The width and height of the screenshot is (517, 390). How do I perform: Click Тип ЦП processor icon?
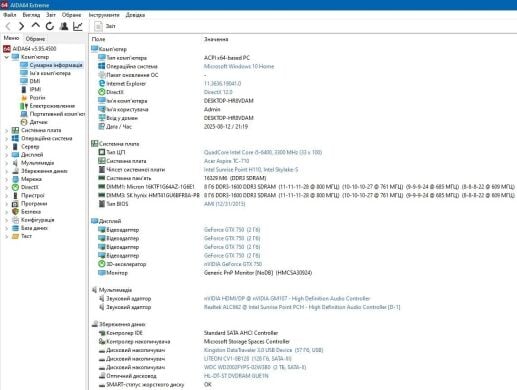(x=102, y=152)
